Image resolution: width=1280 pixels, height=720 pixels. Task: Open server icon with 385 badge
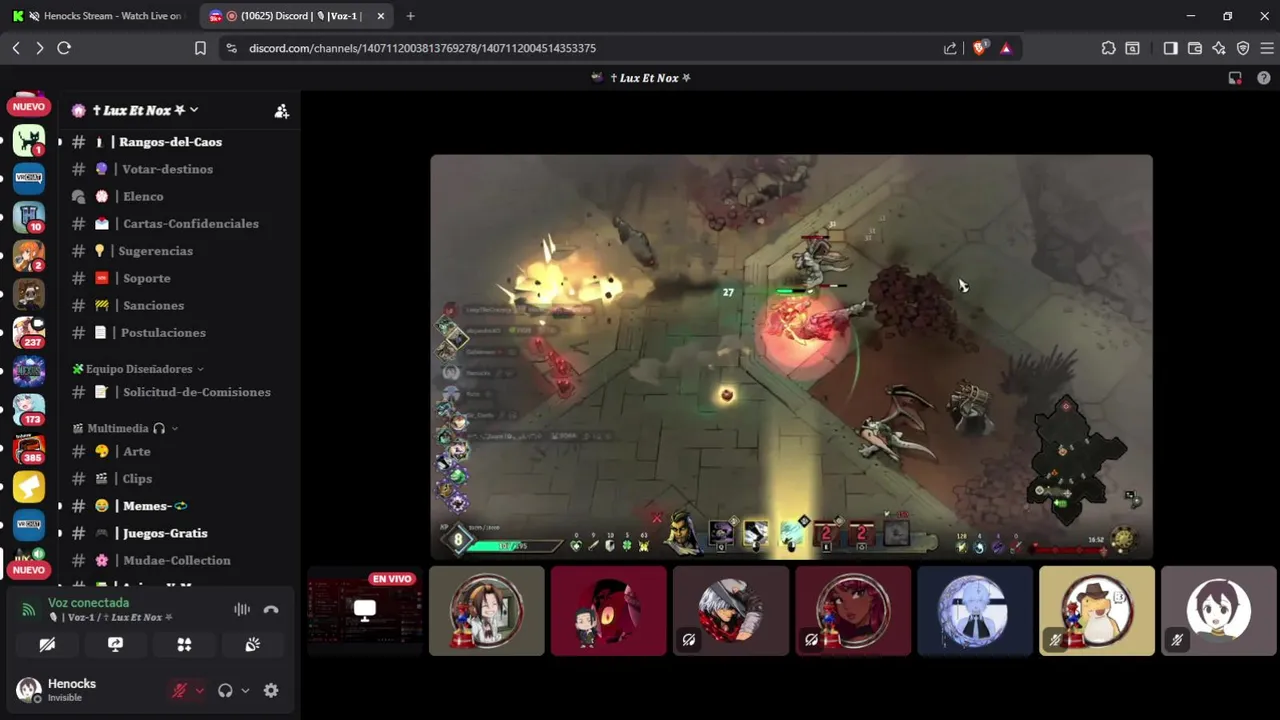pyautogui.click(x=29, y=448)
